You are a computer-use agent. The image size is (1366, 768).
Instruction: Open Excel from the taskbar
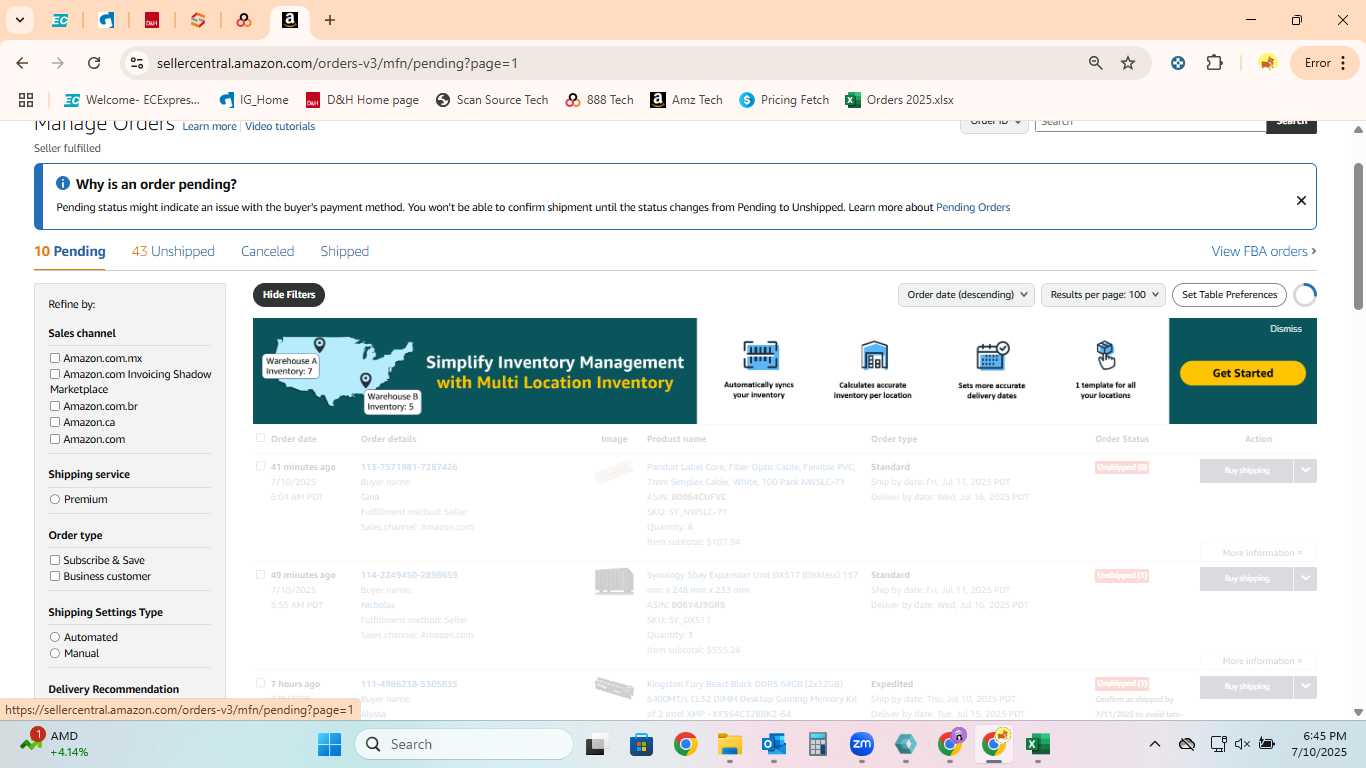1037,744
